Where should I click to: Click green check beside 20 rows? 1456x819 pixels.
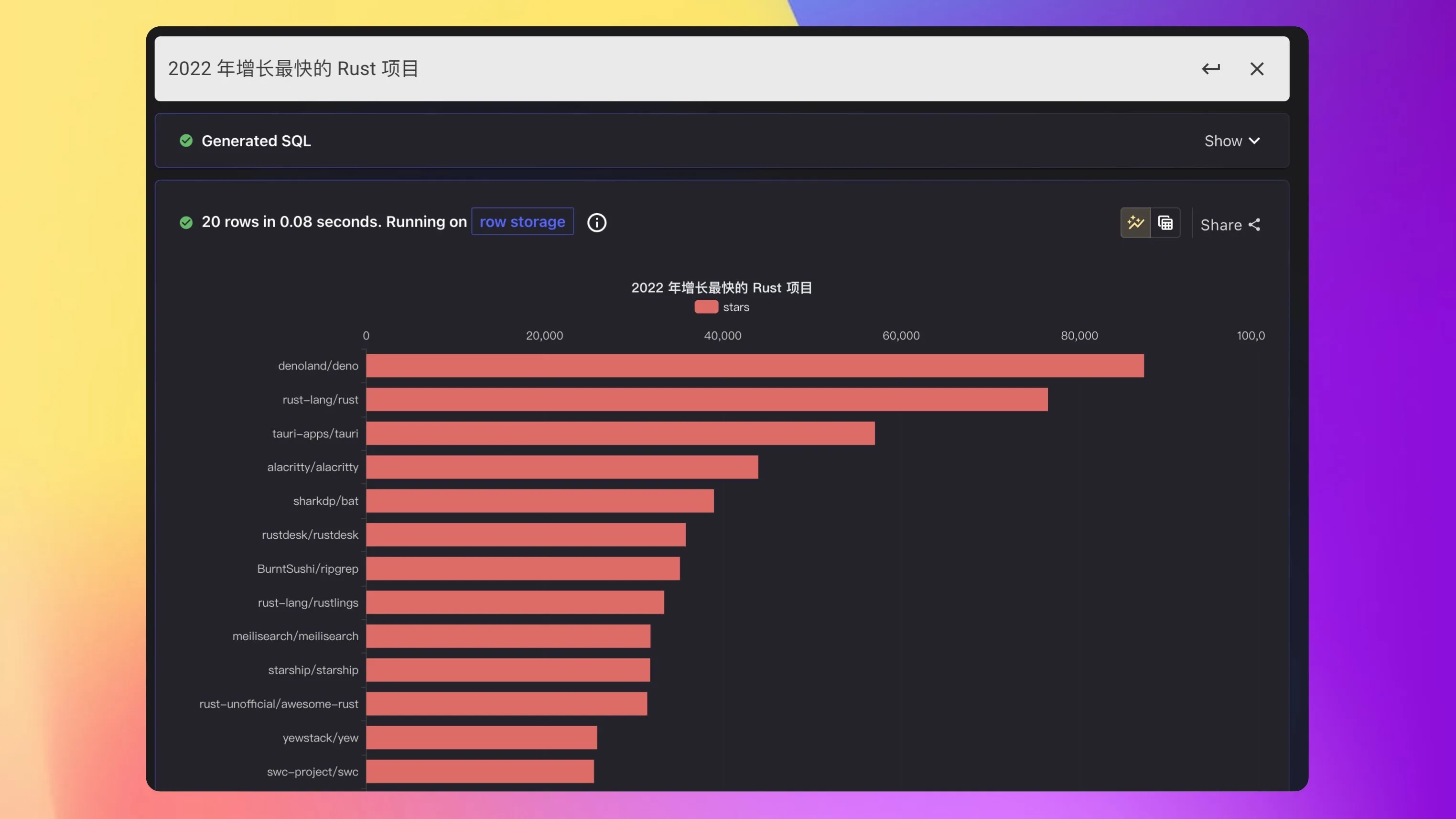click(186, 223)
